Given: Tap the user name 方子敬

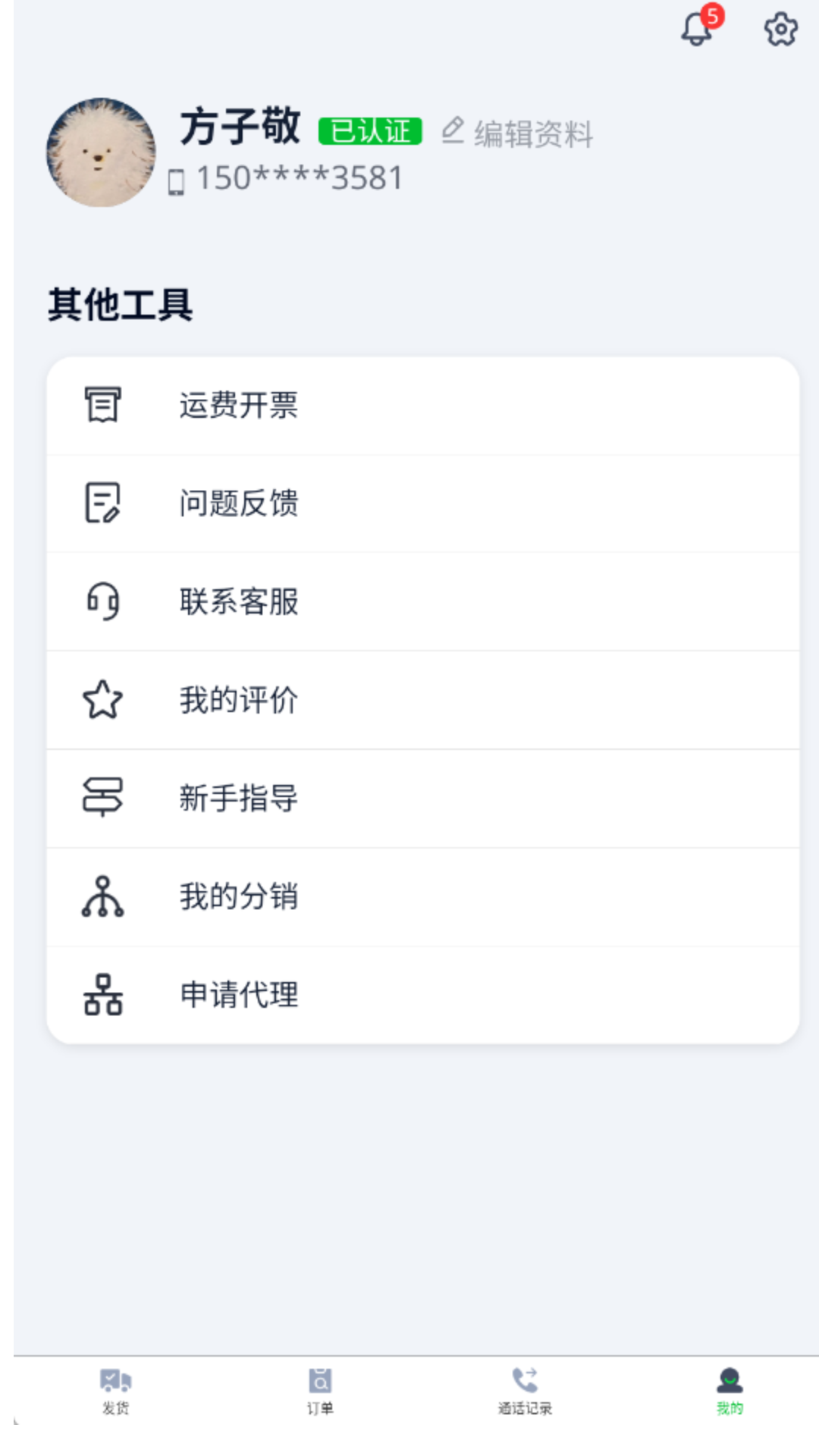Looking at the screenshot, I should (x=240, y=126).
